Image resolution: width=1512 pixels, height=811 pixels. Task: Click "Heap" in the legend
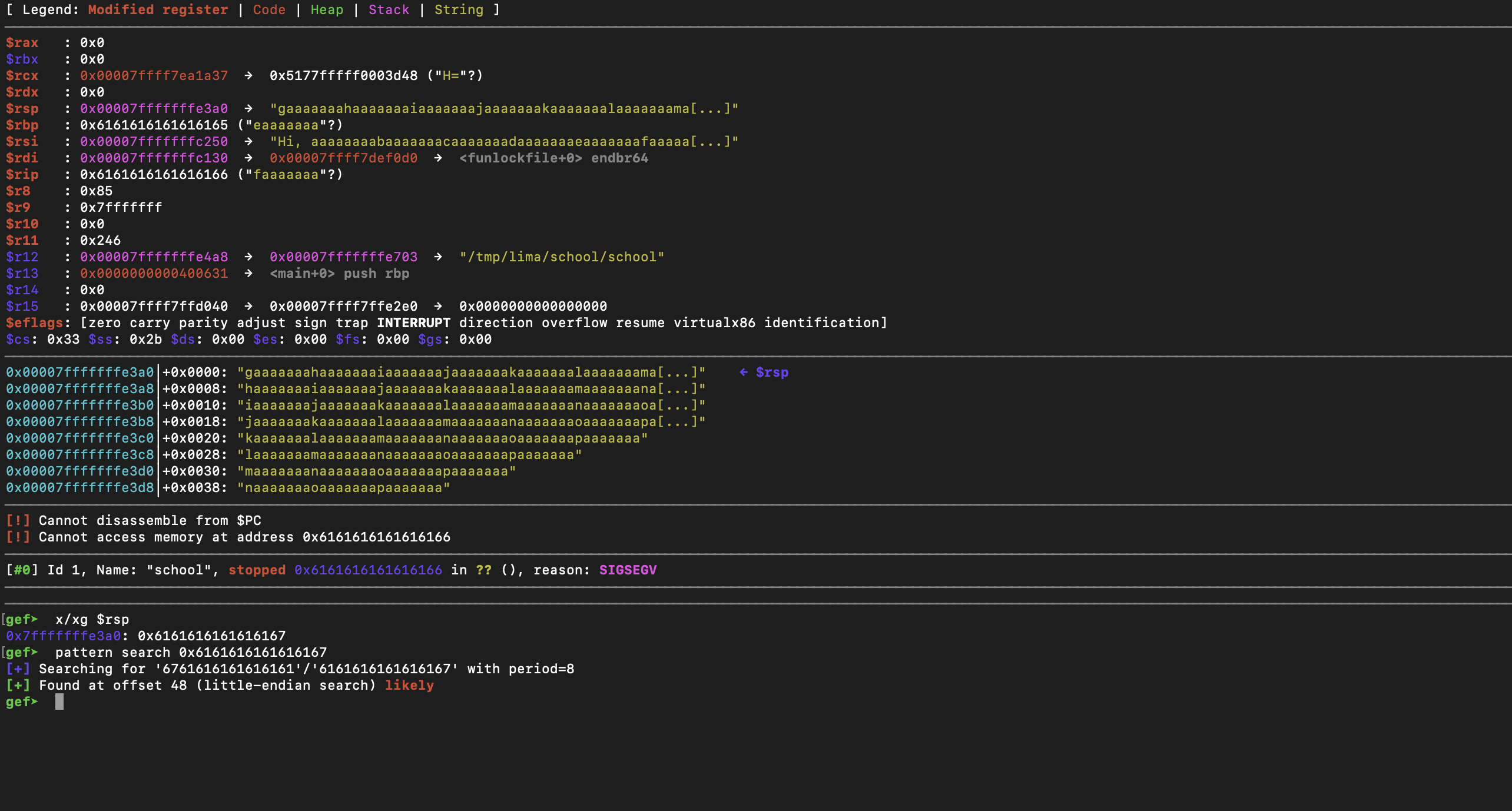[327, 10]
